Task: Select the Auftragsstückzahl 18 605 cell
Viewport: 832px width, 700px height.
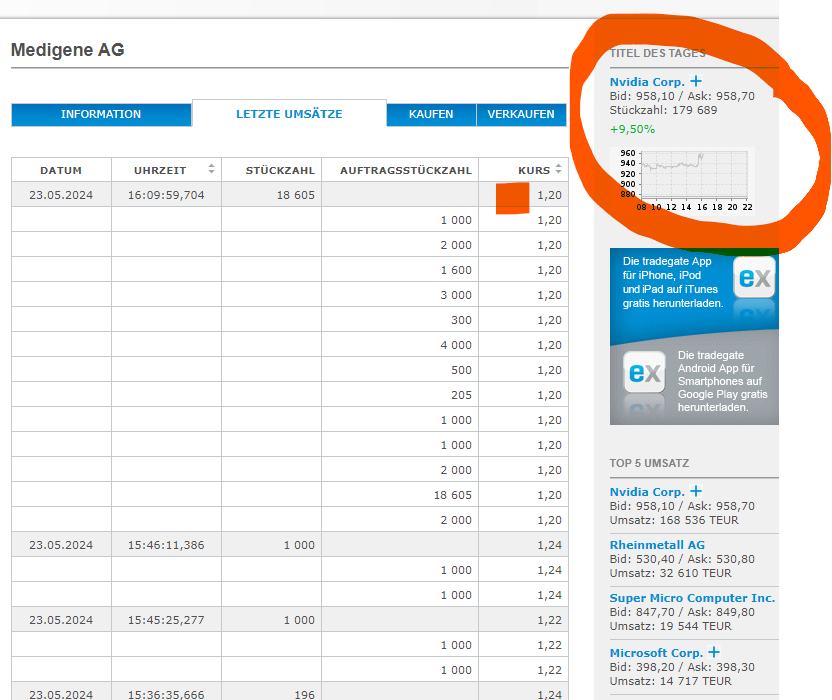Action: point(400,495)
